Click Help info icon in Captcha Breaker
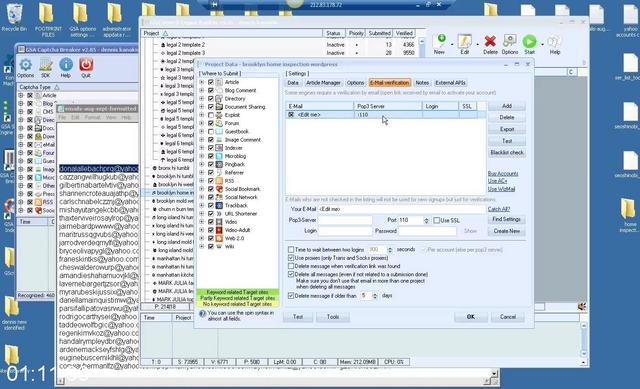 coord(66,65)
